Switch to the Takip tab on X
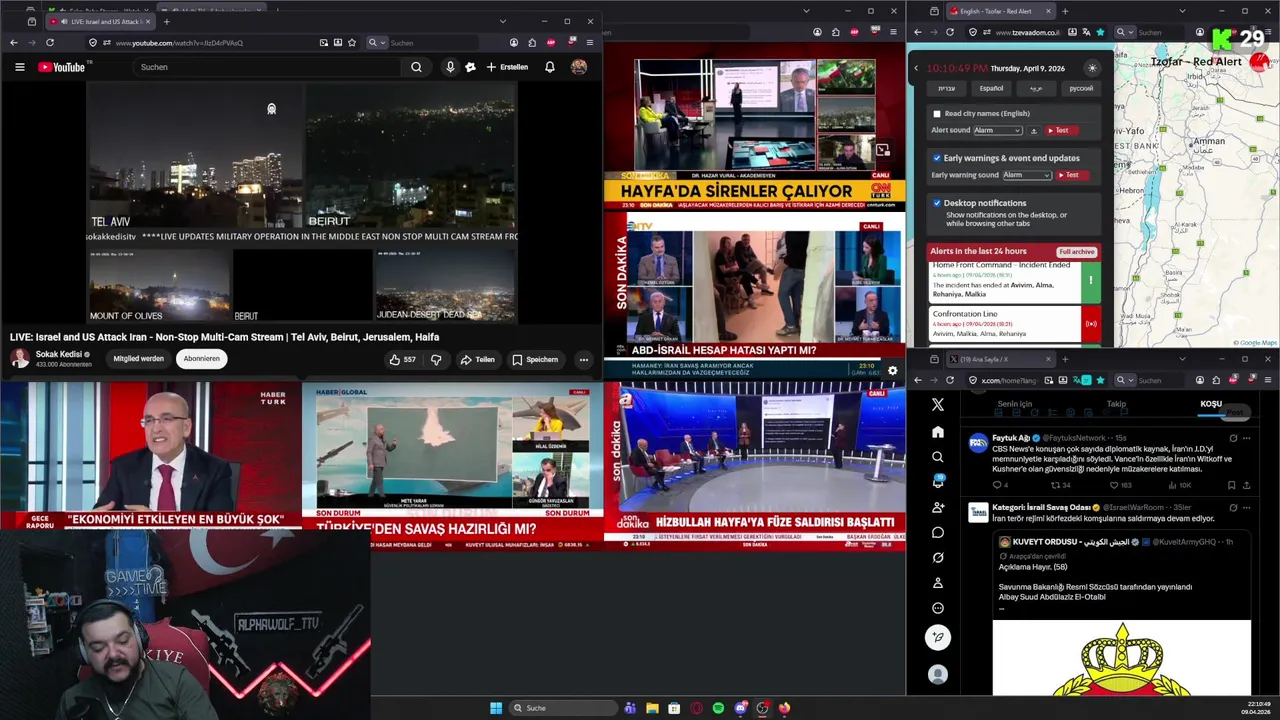Image resolution: width=1280 pixels, height=720 pixels. pos(1116,404)
